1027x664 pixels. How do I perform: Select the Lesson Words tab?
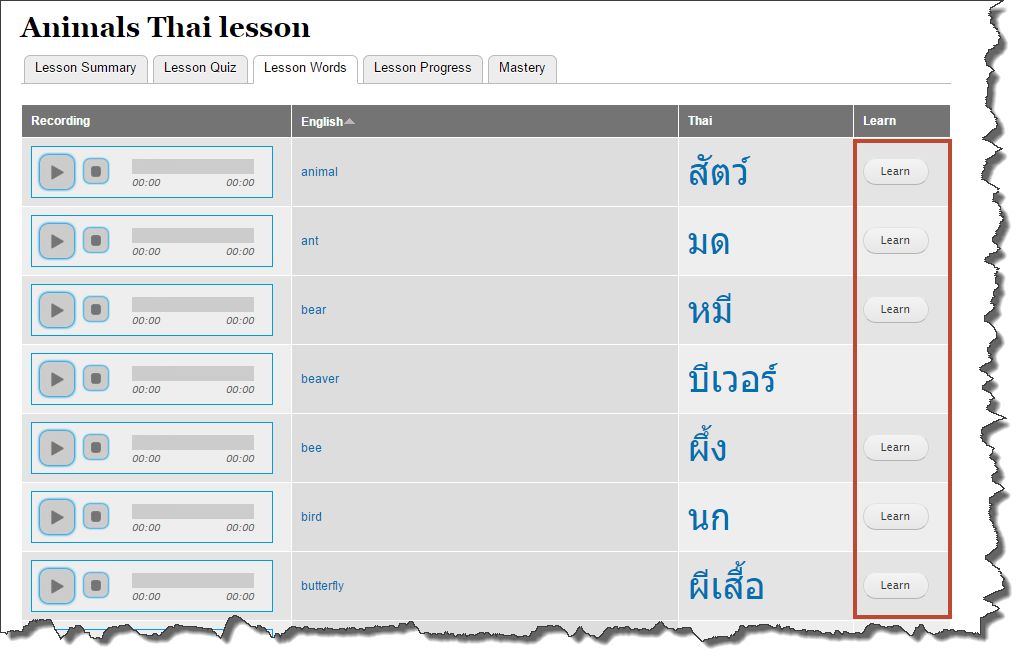pos(305,68)
